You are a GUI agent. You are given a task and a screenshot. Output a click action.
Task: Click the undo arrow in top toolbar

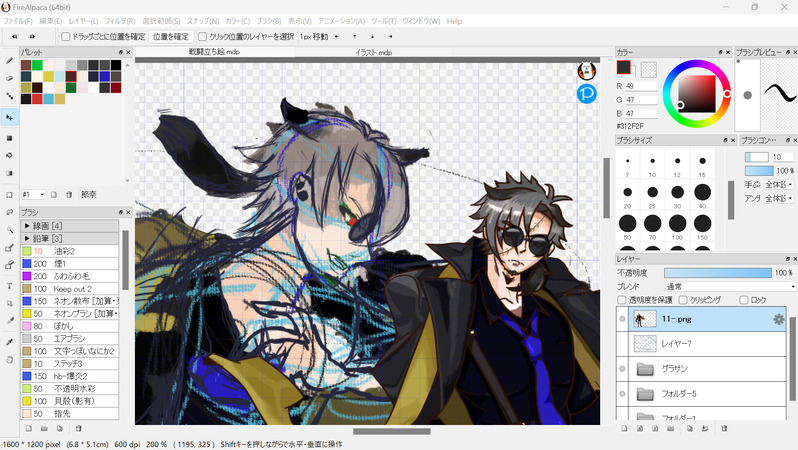point(14,37)
